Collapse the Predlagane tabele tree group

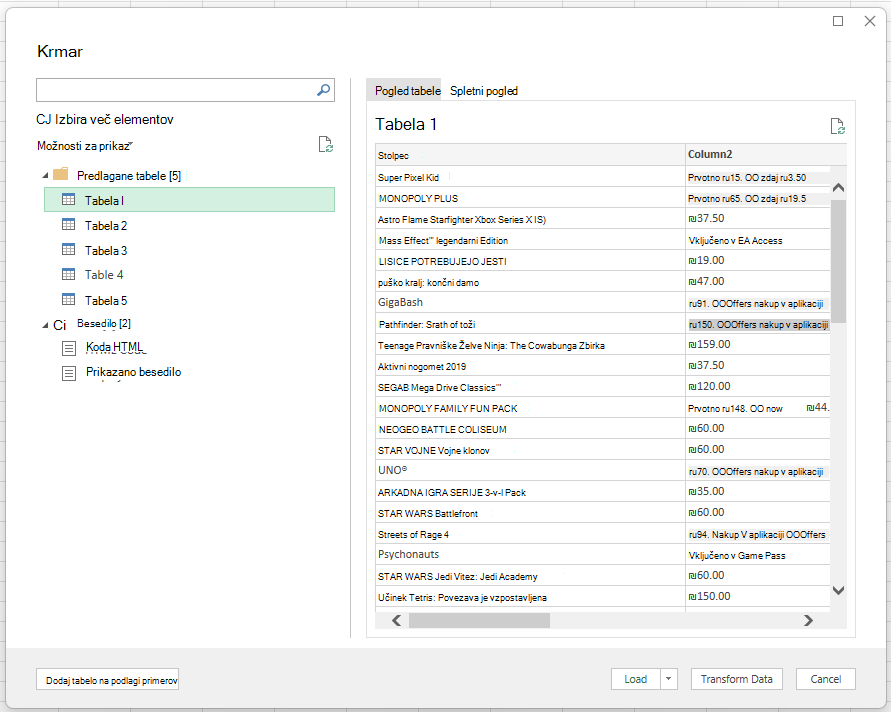[45, 176]
